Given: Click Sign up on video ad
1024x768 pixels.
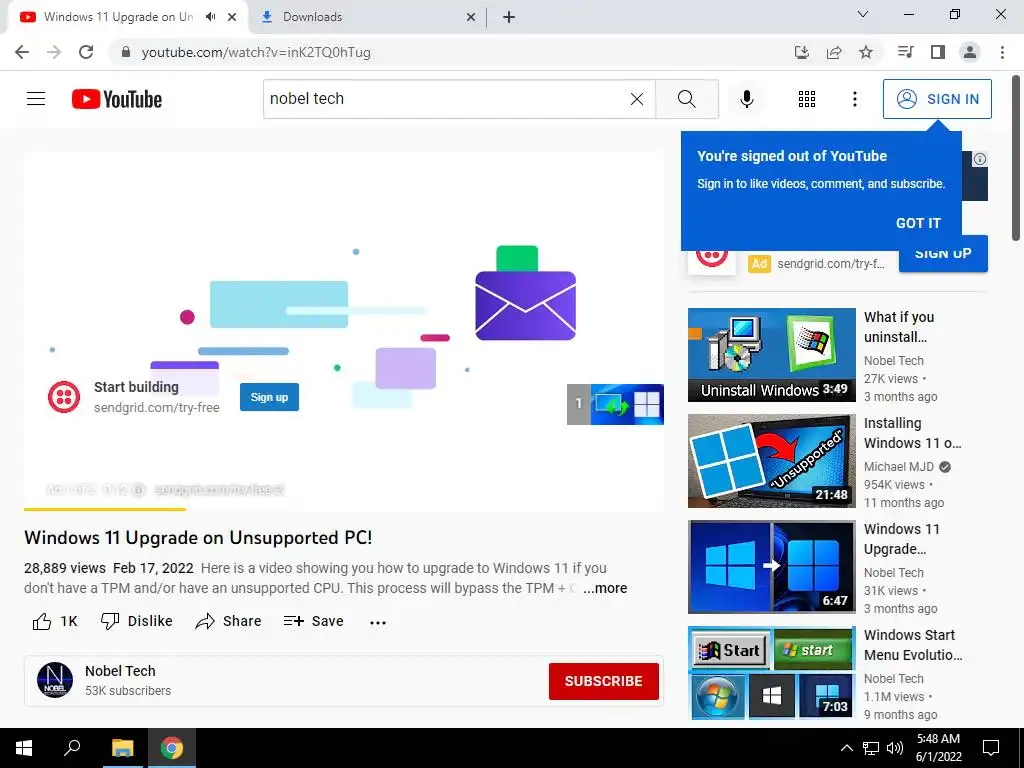Looking at the screenshot, I should pyautogui.click(x=269, y=397).
